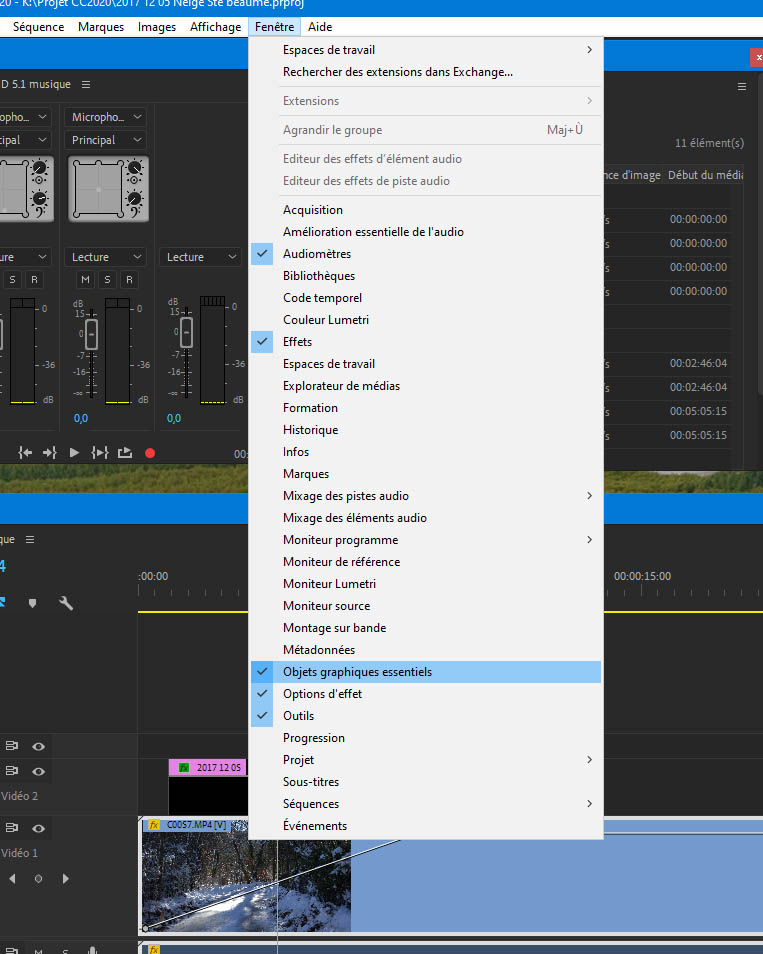Add a keyframe on the Vidéo 1 track

39,879
